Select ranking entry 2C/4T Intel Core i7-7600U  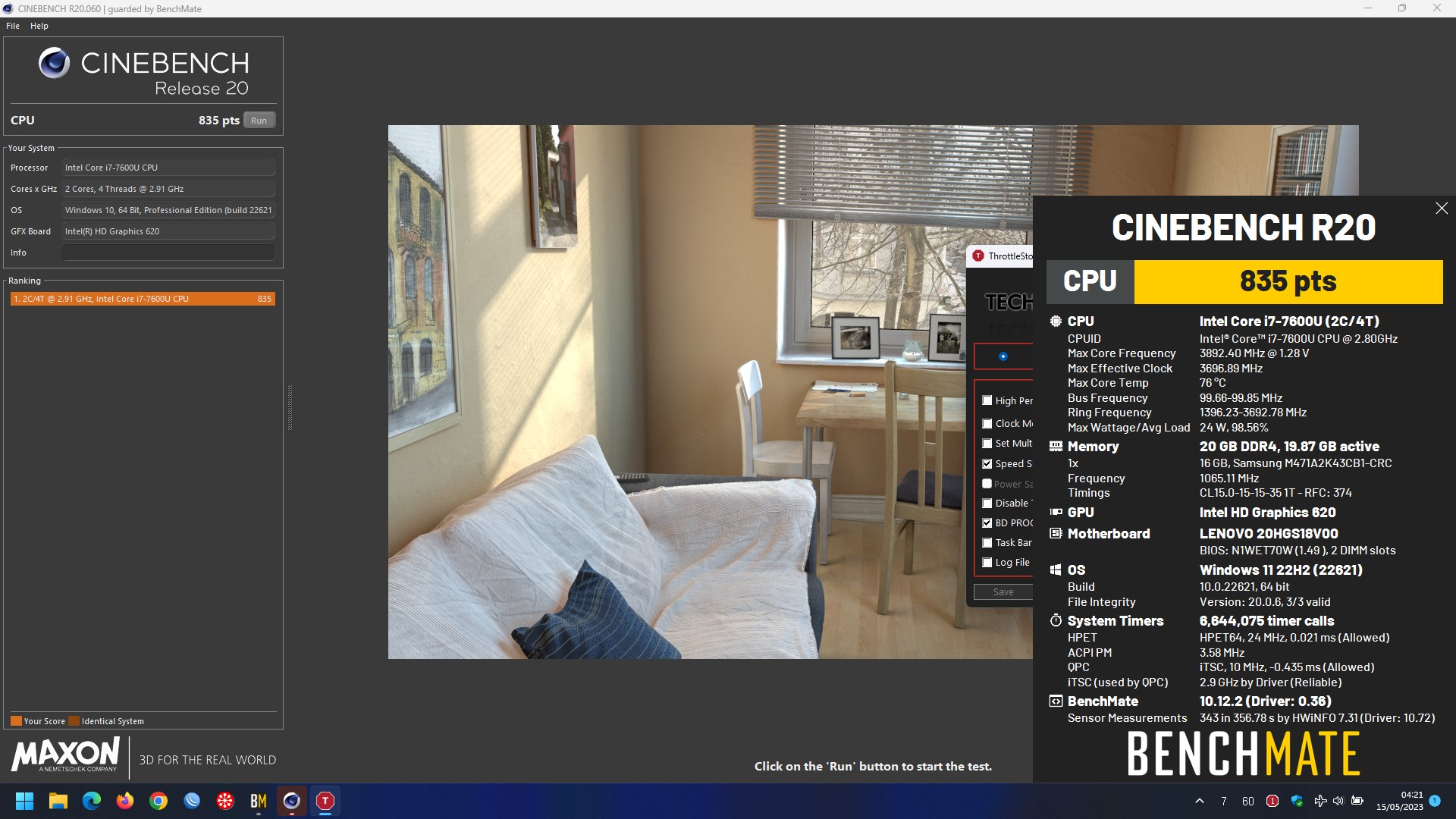143,299
